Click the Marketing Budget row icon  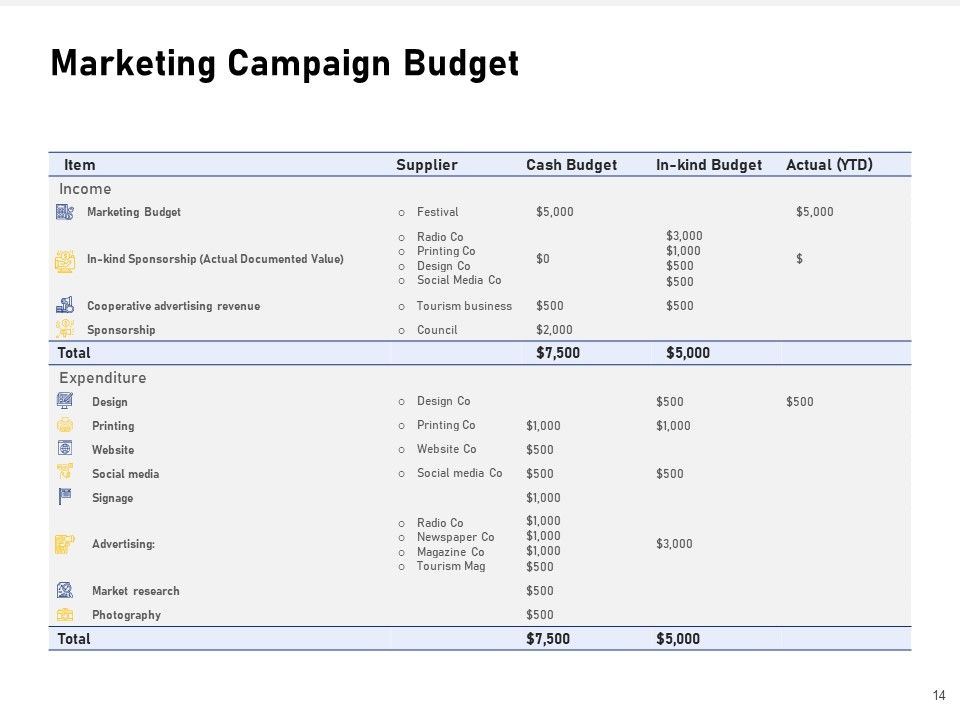(65, 212)
